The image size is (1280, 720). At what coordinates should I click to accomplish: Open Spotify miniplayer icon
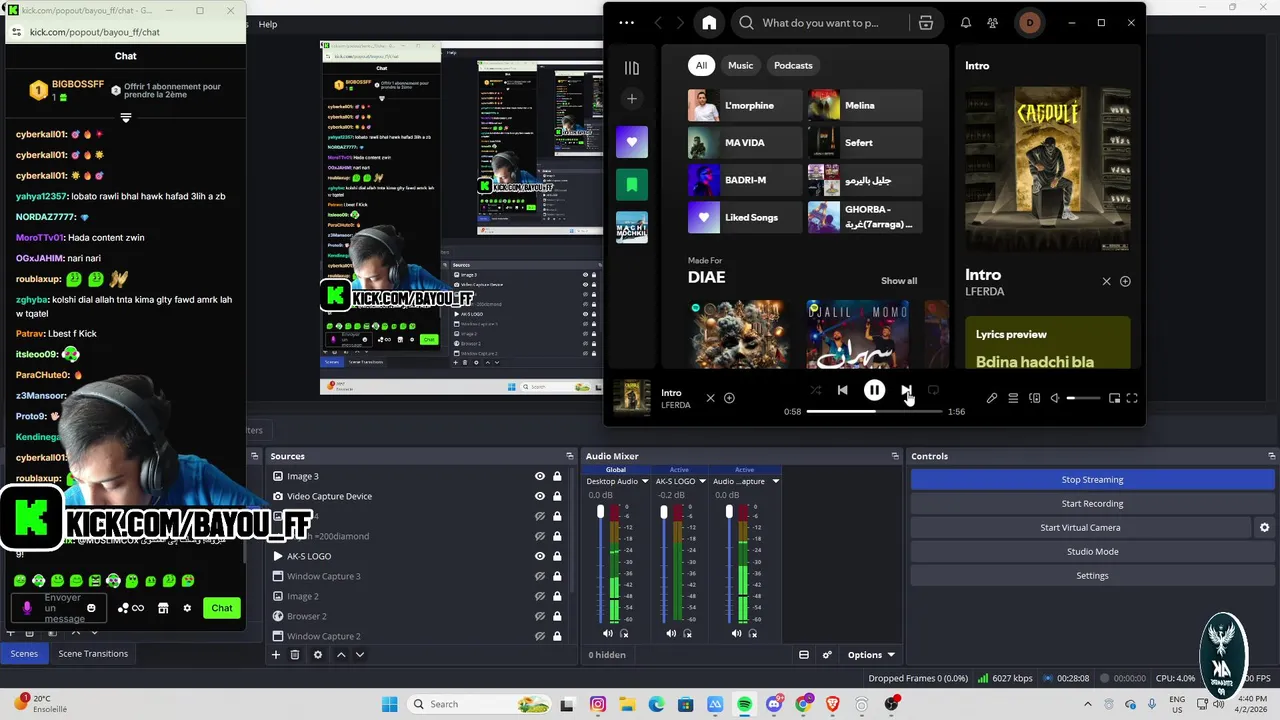(1114, 398)
